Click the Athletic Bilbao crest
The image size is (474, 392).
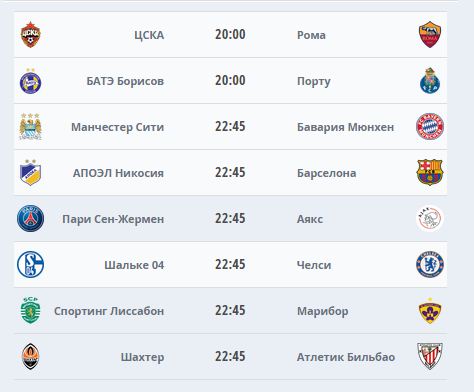(x=430, y=356)
